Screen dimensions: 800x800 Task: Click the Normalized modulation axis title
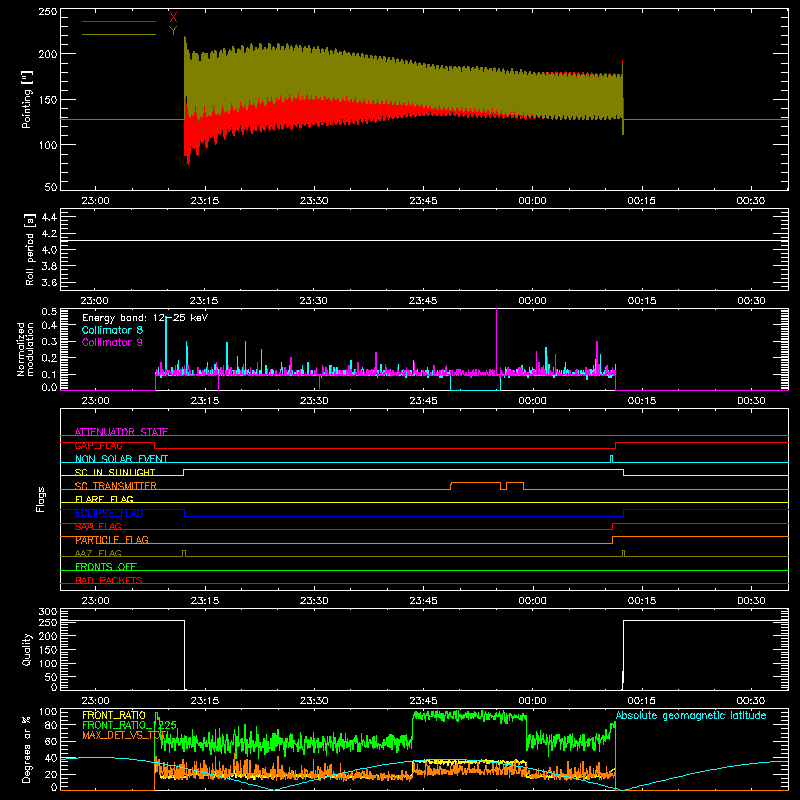click(x=24, y=349)
